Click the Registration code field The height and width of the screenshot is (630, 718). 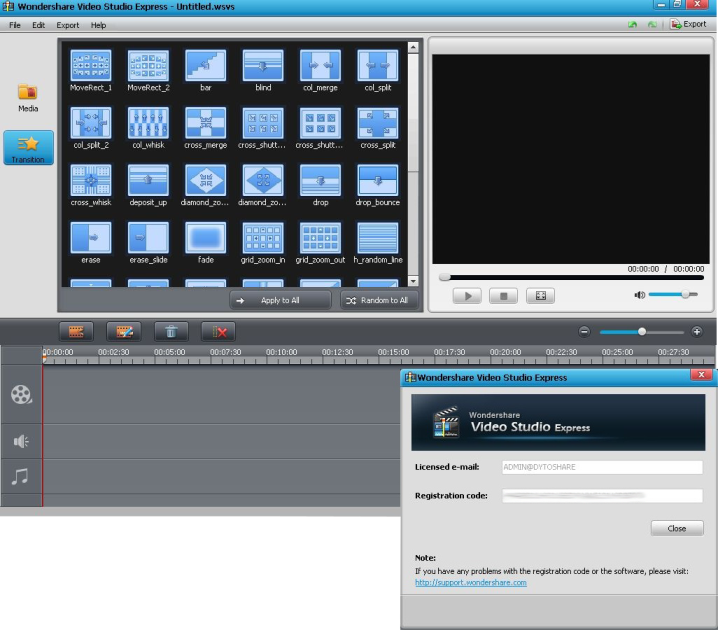tap(602, 495)
